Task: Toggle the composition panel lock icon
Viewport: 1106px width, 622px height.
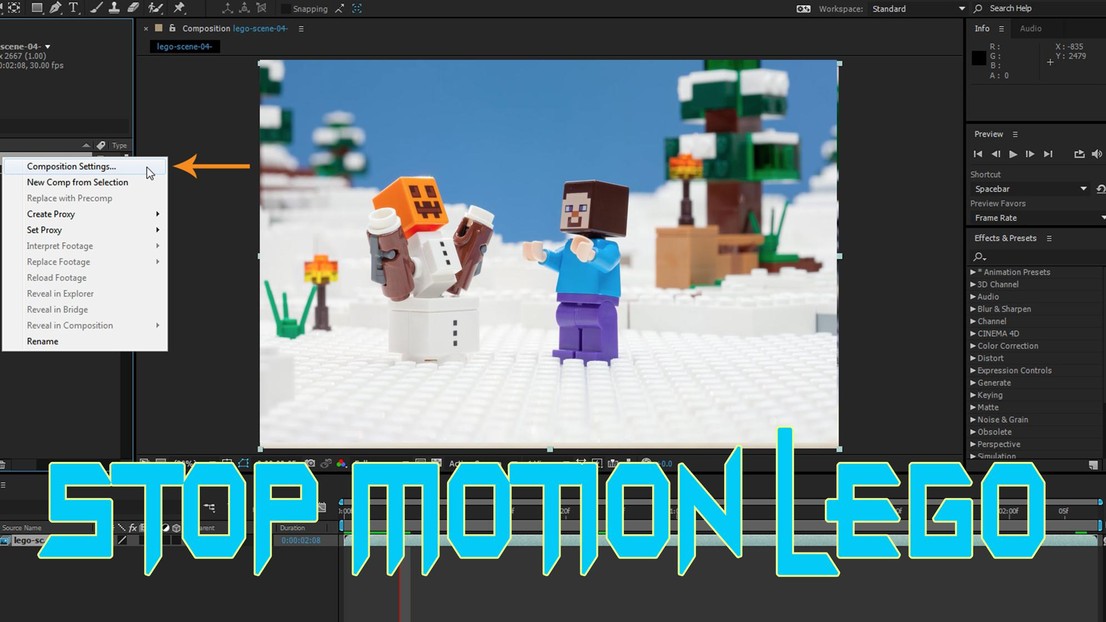Action: (x=173, y=29)
